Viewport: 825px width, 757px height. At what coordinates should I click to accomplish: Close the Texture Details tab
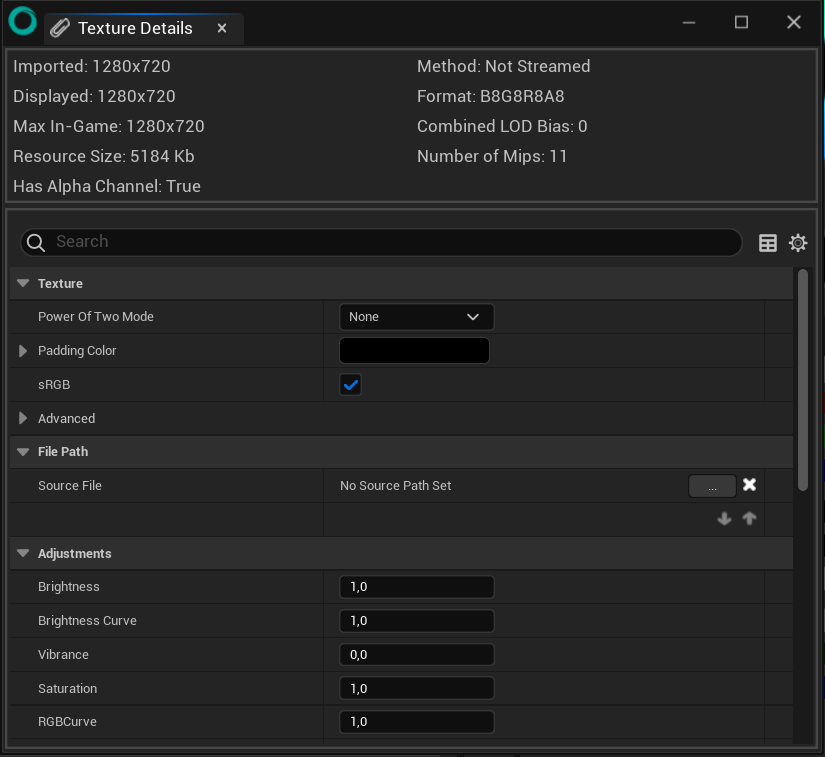[222, 28]
